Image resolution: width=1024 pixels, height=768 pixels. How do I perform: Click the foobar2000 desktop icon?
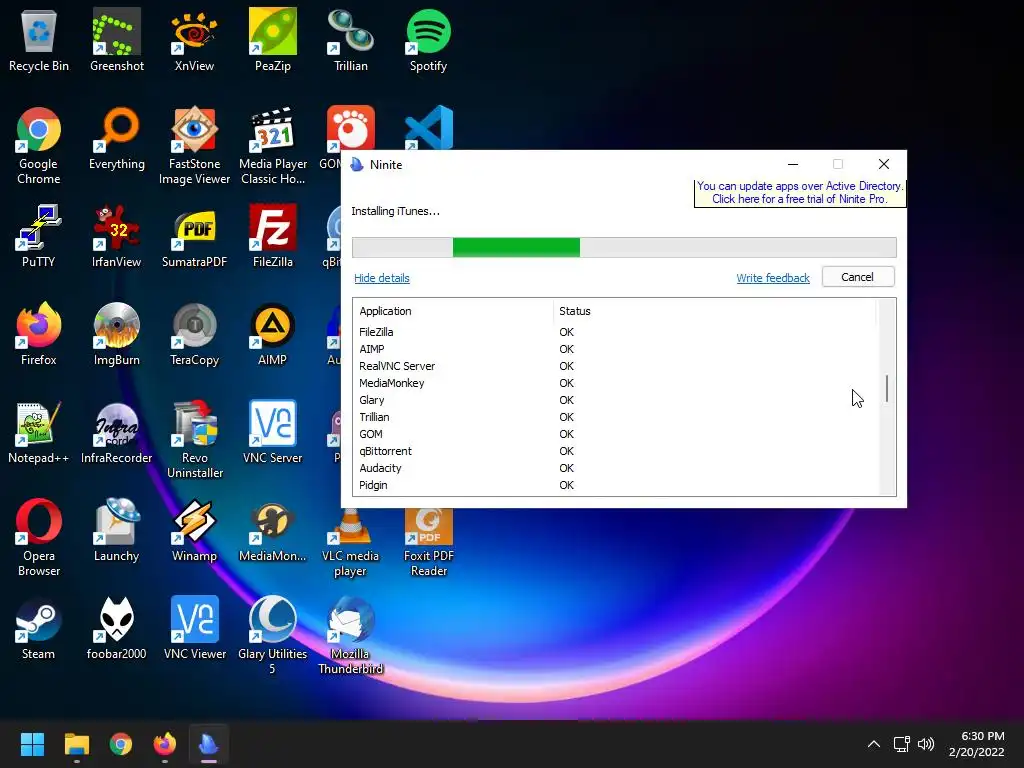click(x=117, y=629)
